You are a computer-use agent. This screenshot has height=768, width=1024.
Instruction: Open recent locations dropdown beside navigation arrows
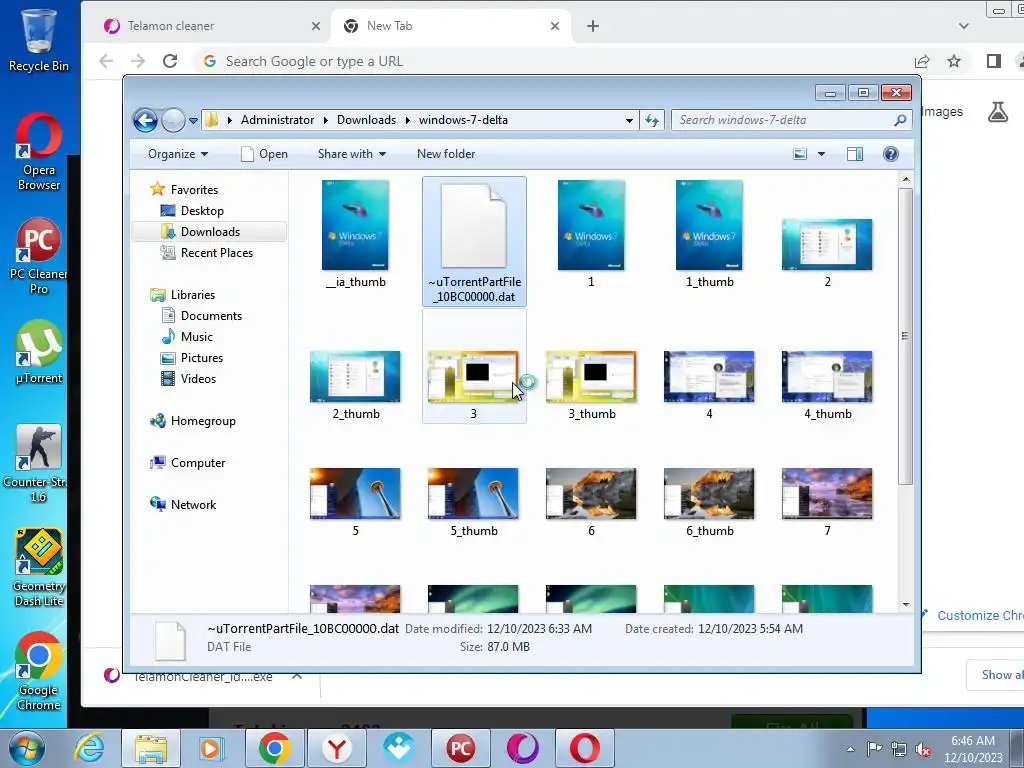point(193,120)
